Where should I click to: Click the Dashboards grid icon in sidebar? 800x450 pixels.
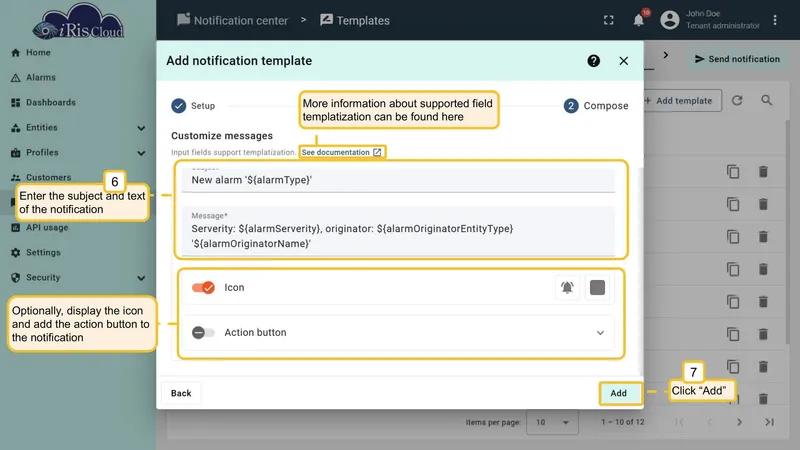(15, 103)
